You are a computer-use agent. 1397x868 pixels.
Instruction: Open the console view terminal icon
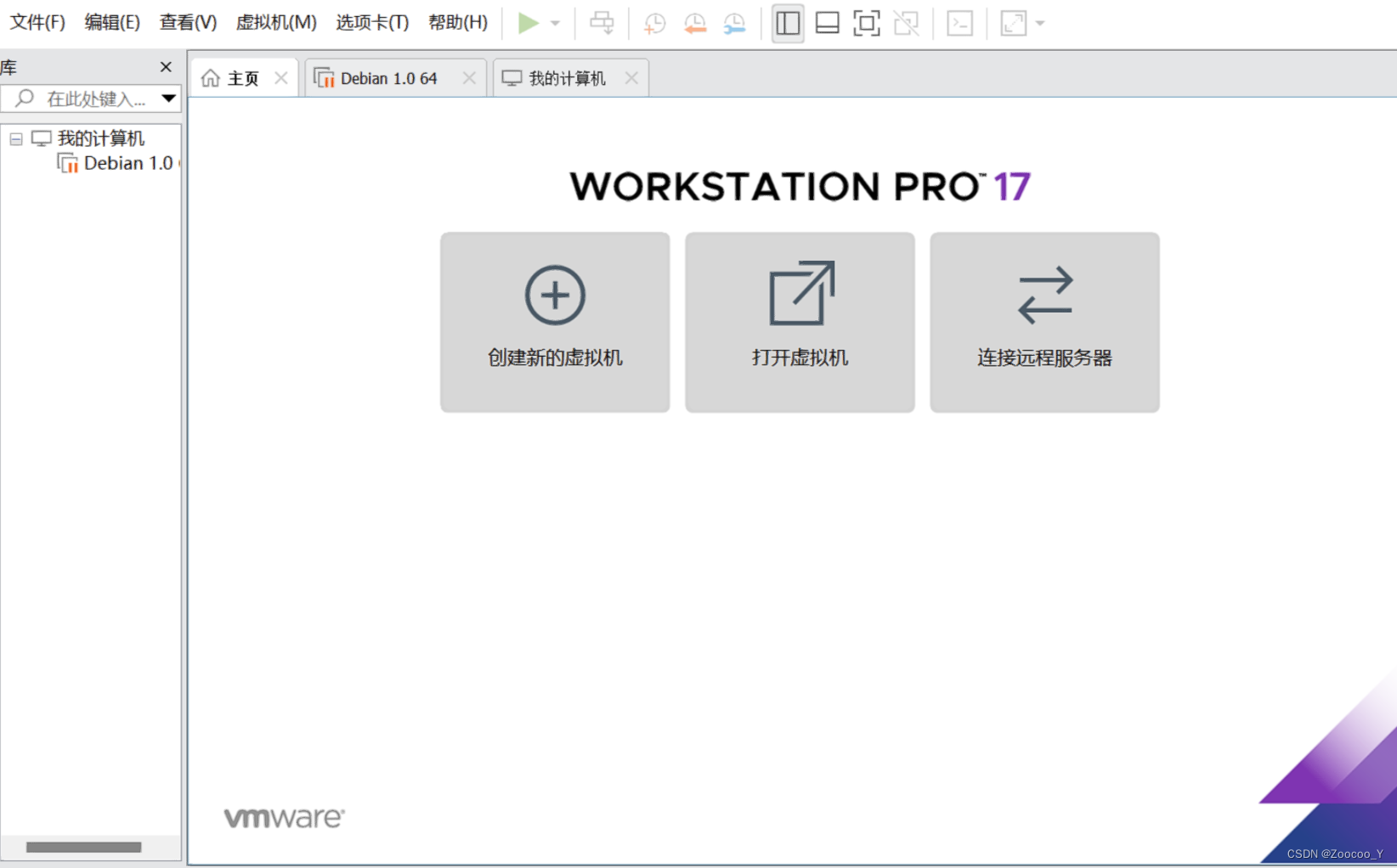tap(959, 23)
